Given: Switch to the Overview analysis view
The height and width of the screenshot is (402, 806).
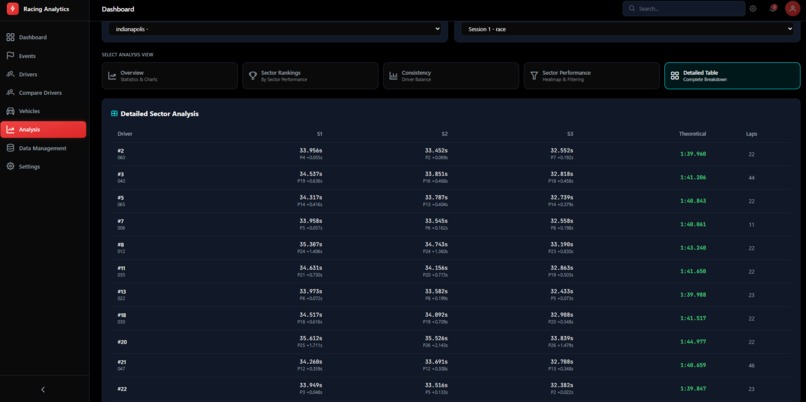Looking at the screenshot, I should click(x=170, y=76).
